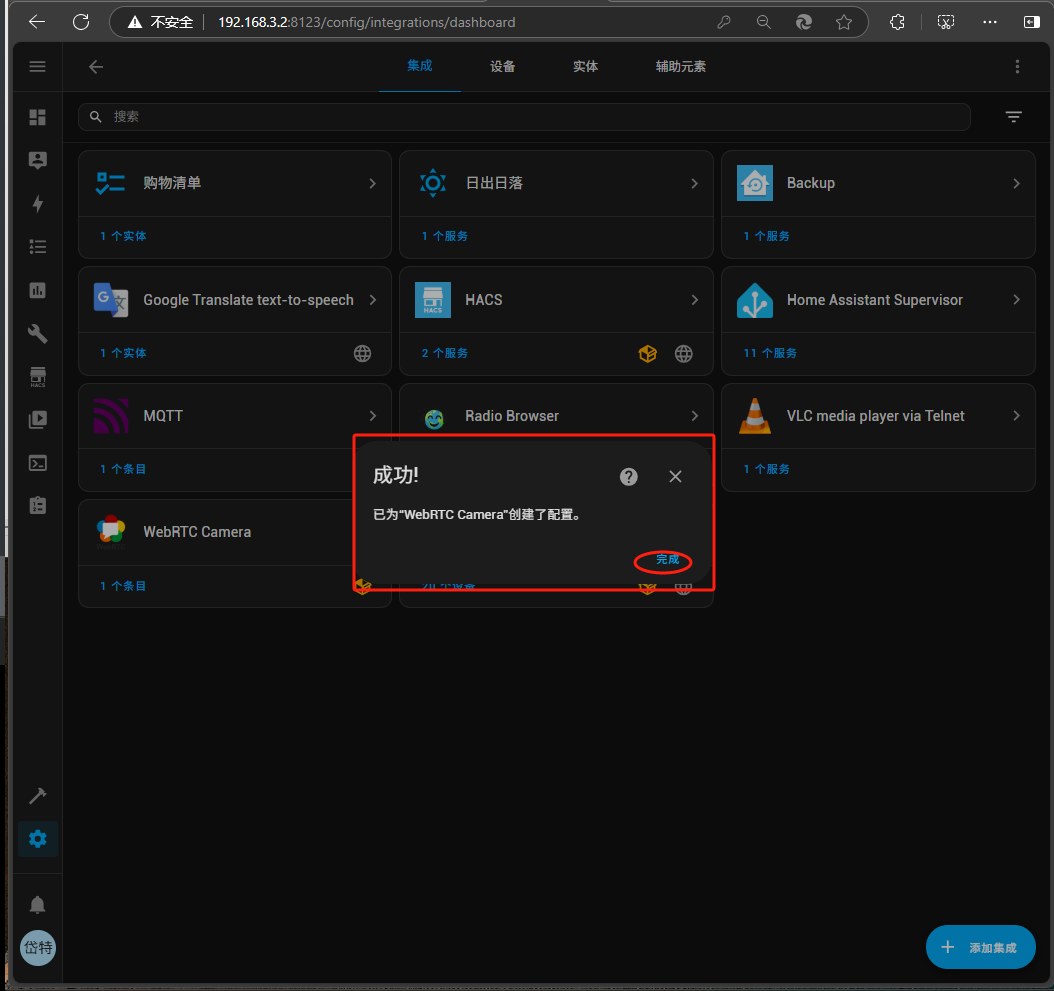Open HACS in the left sidebar
The image size is (1054, 991).
38,377
